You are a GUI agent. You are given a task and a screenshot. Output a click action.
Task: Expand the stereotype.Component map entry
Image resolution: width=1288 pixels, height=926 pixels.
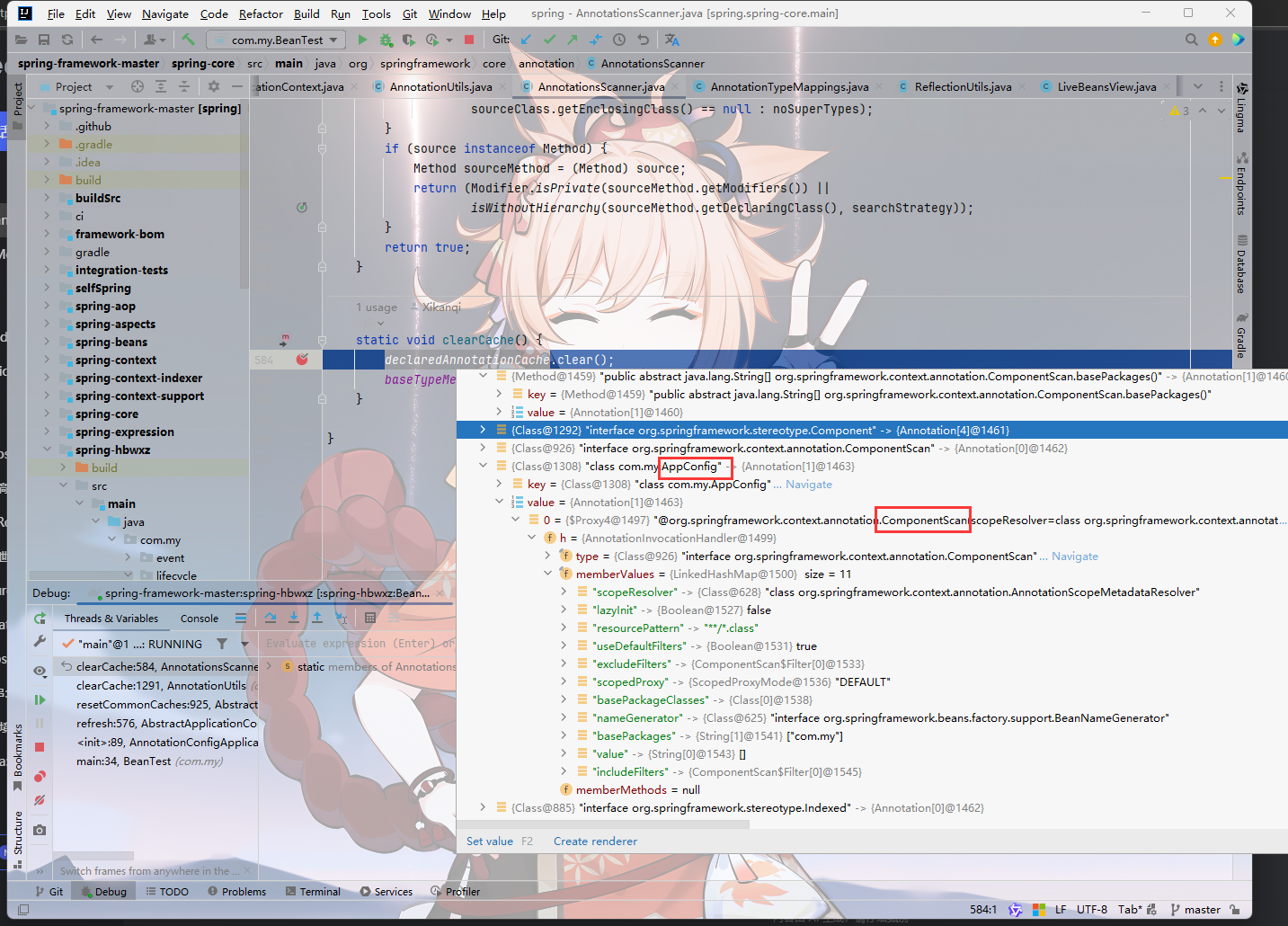pyautogui.click(x=483, y=430)
